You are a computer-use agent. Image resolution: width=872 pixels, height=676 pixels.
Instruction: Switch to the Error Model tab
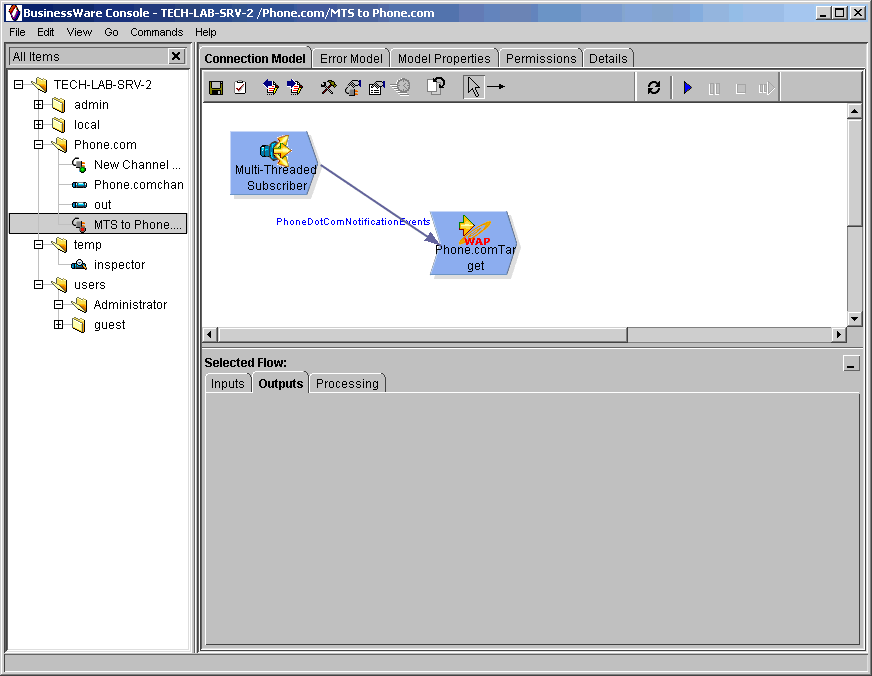tap(350, 59)
